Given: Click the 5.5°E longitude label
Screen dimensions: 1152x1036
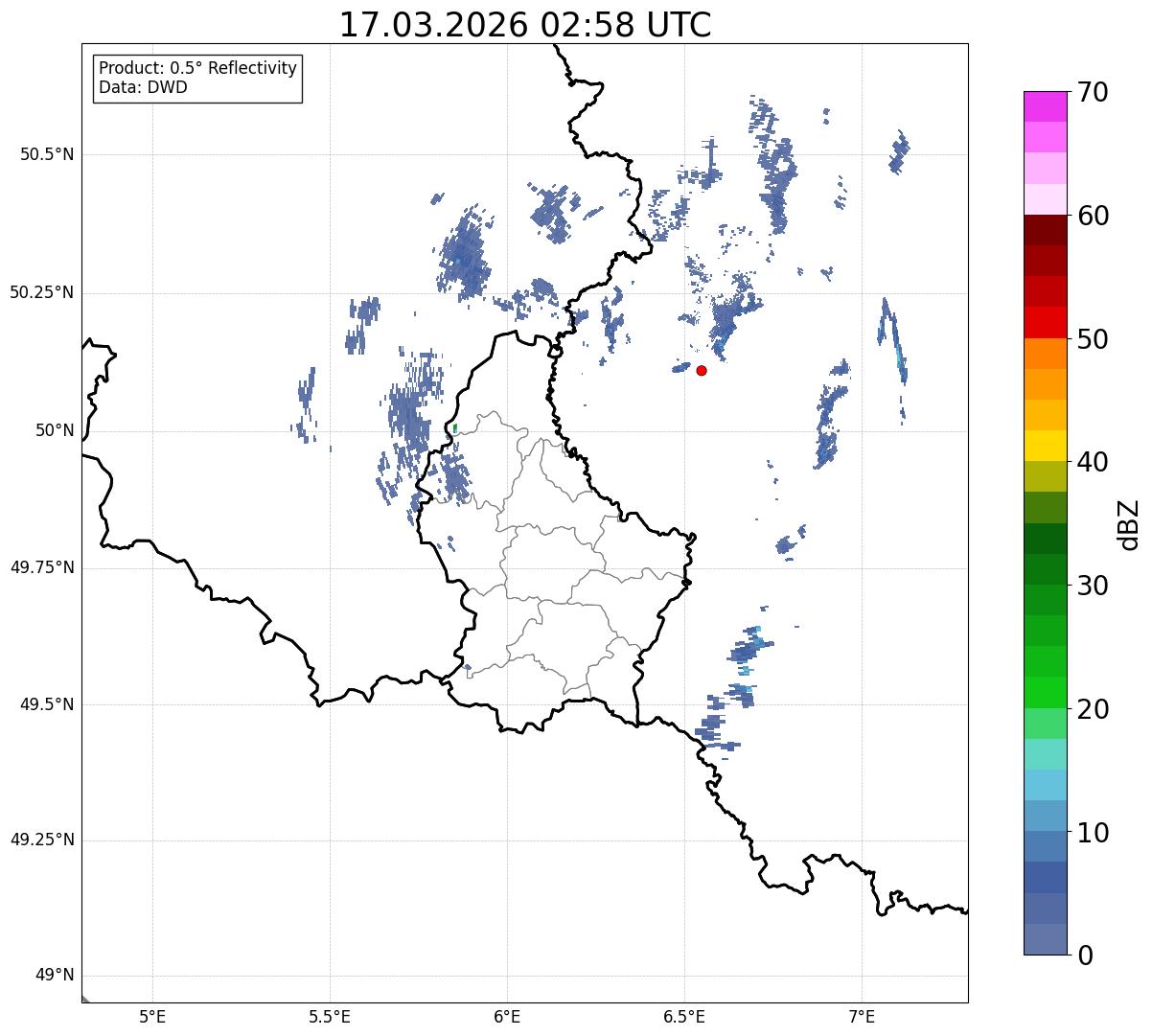Looking at the screenshot, I should pos(330,1017).
